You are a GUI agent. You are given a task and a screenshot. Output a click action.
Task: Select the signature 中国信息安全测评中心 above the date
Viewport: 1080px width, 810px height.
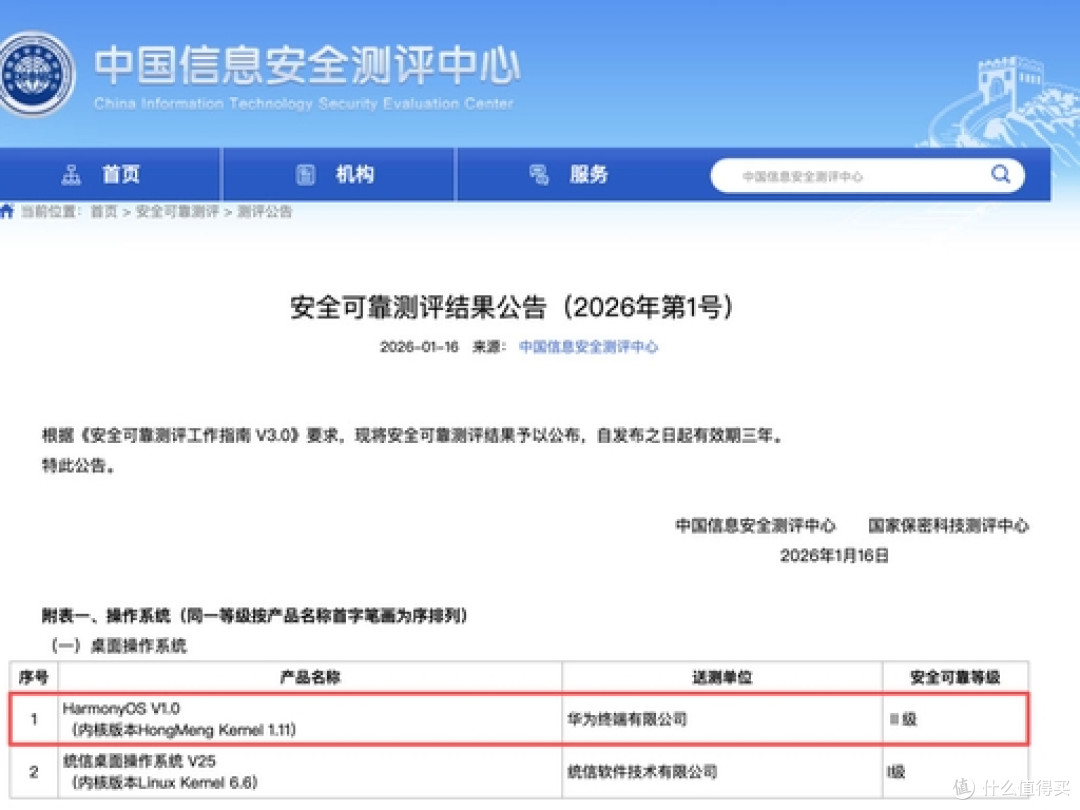755,526
